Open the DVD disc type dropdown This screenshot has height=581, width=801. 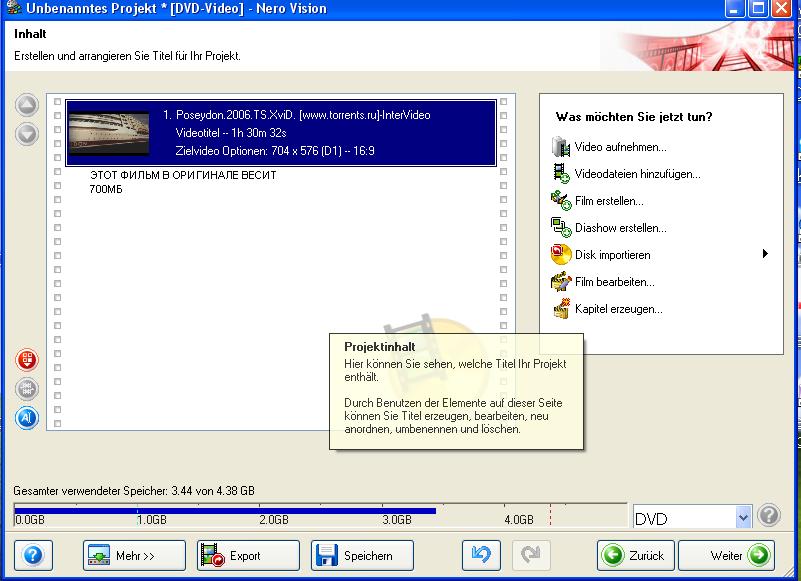click(742, 518)
